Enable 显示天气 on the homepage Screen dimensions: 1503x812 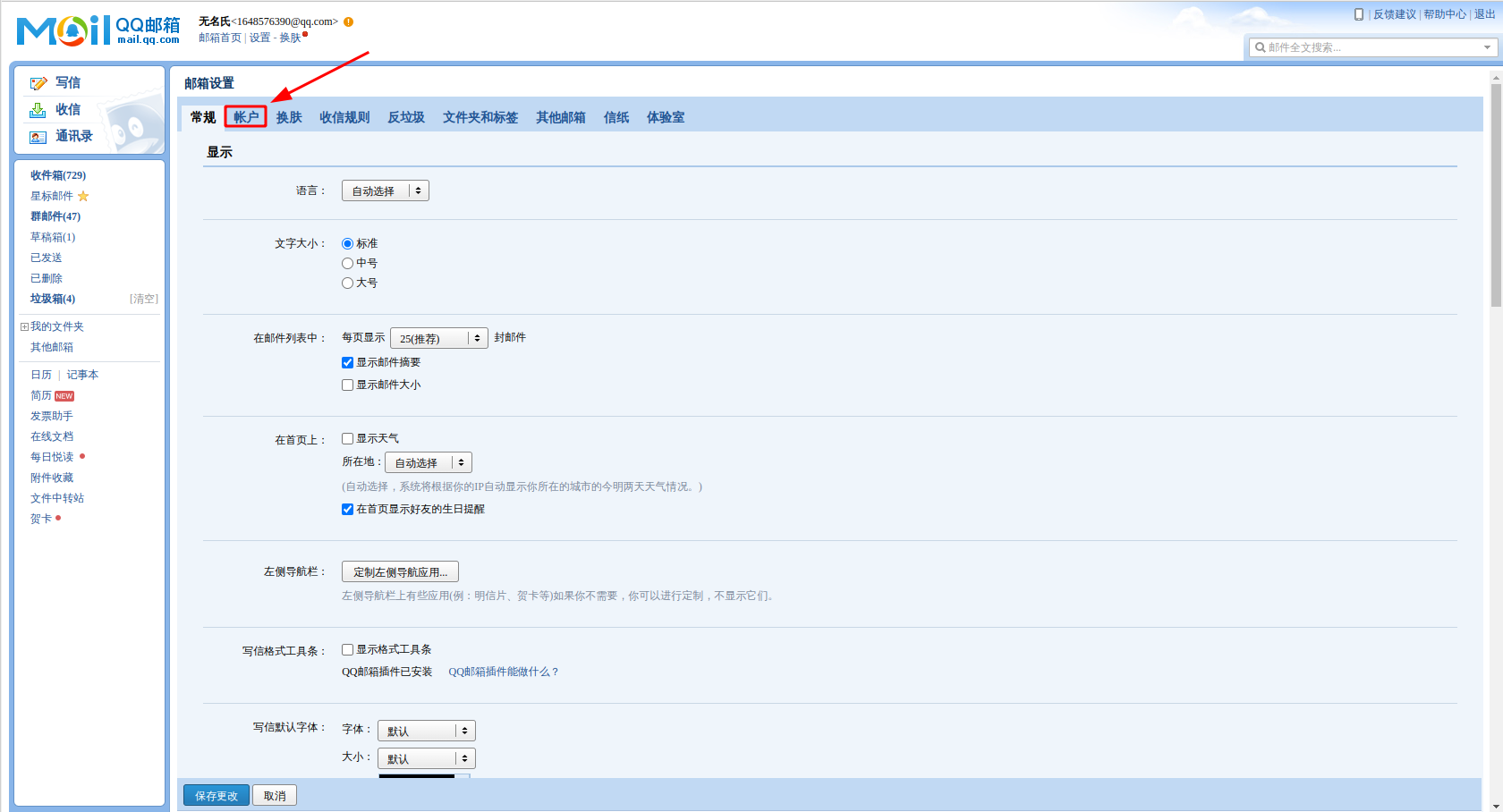(x=347, y=438)
